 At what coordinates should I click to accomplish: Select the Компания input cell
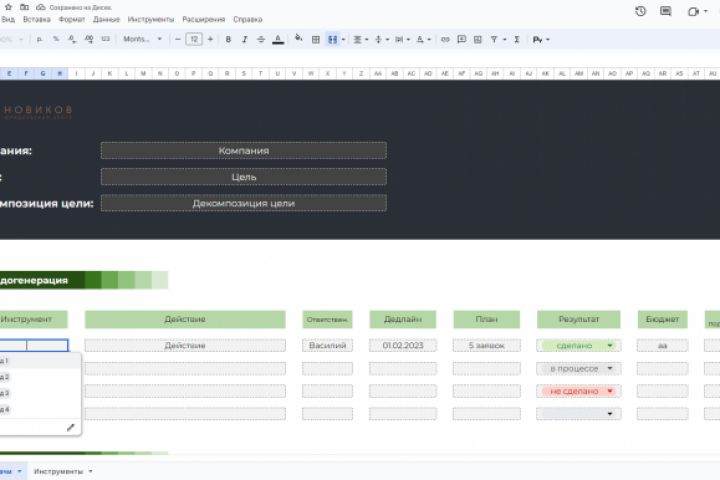pyautogui.click(x=243, y=151)
